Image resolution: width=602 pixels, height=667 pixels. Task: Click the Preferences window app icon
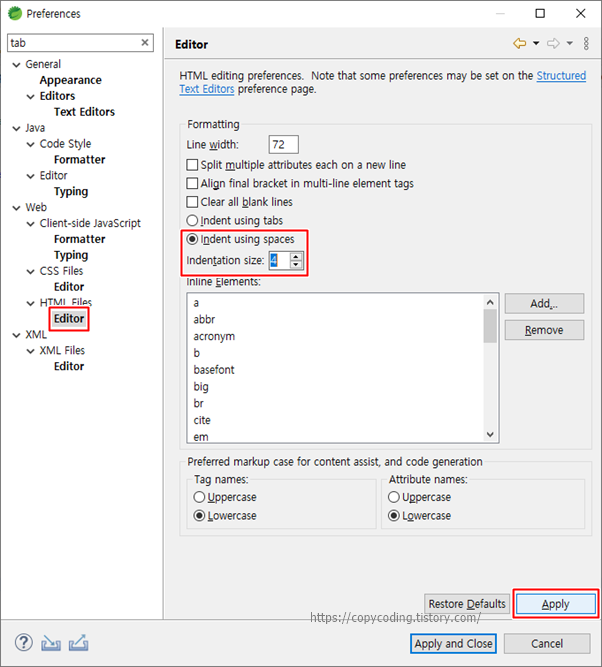15,14
